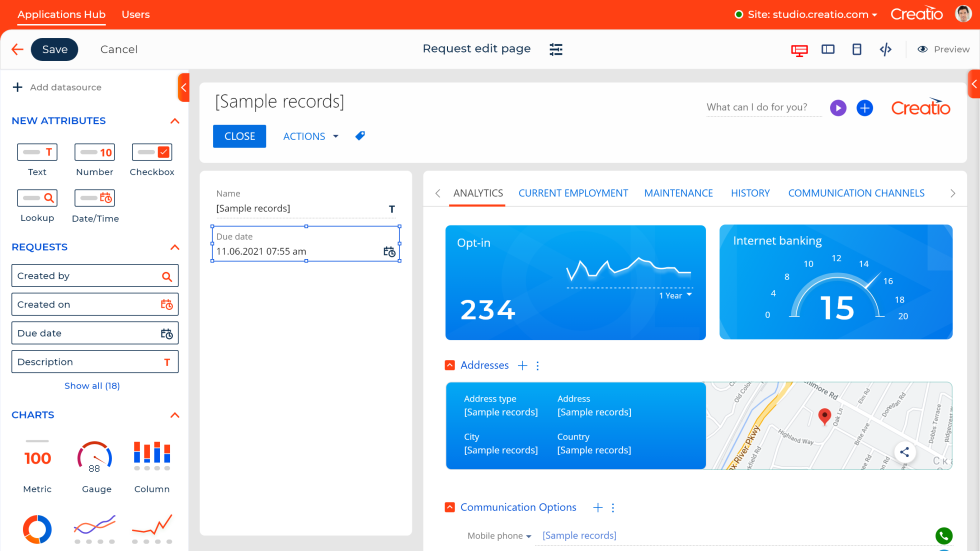Collapse the Communication Options section toggle
This screenshot has width=980, height=551.
pos(450,508)
